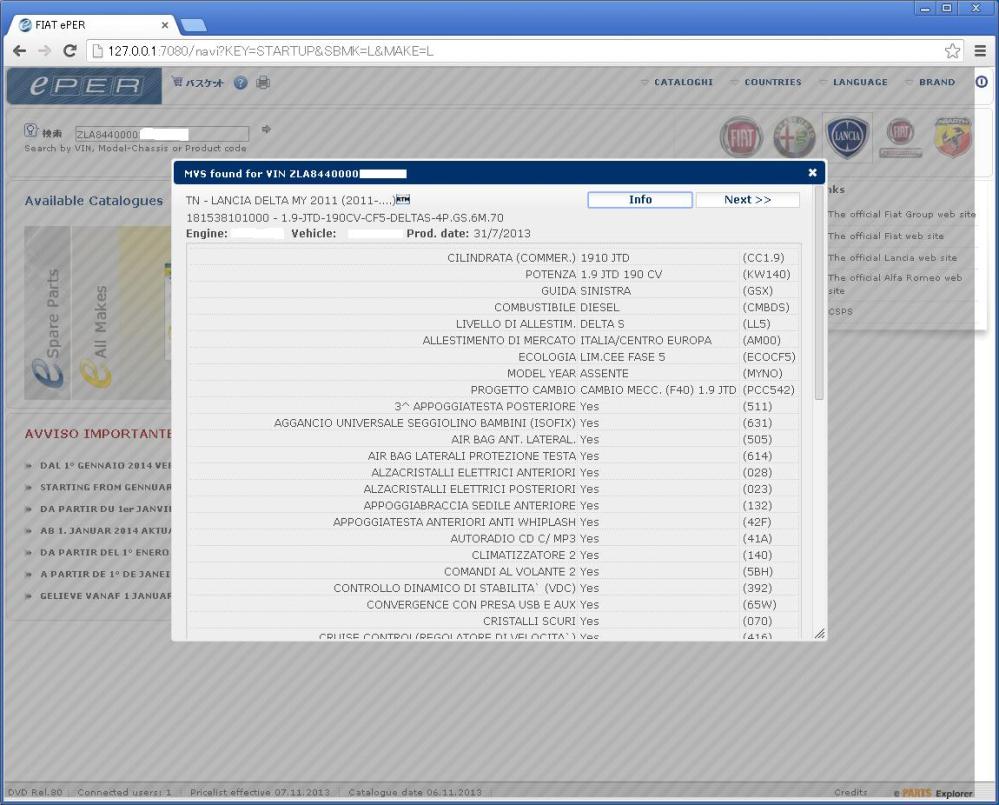Go back using browser back arrow
Viewport: 999px width, 805px height.
click(20, 51)
